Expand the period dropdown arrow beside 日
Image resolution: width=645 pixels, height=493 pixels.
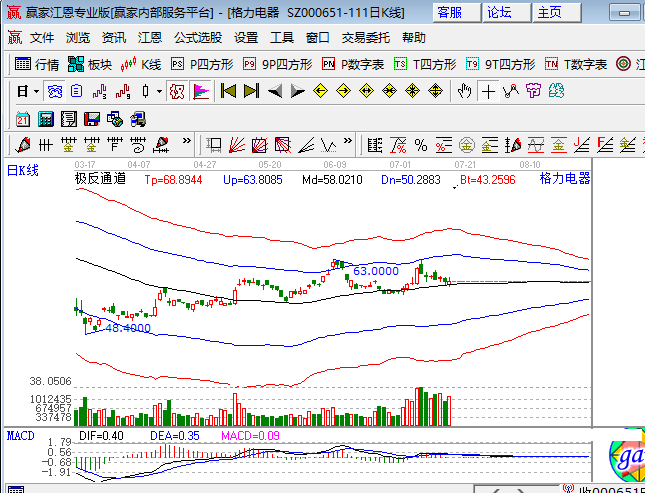point(36,91)
